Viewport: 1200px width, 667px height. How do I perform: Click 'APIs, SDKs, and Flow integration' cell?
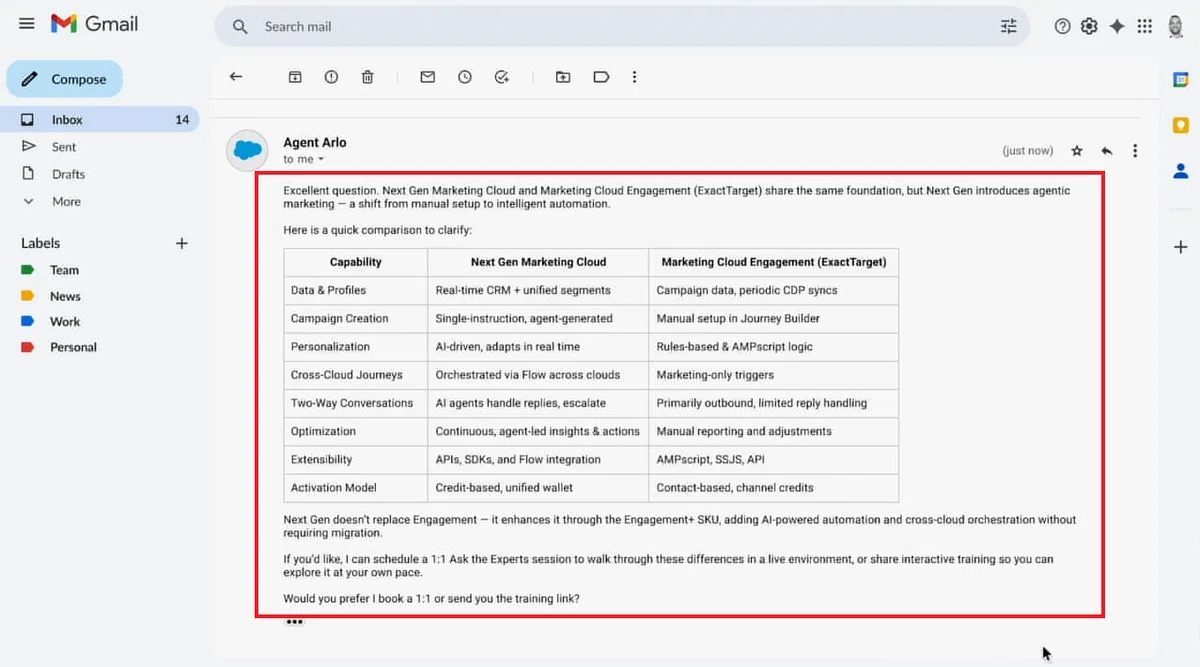point(538,460)
